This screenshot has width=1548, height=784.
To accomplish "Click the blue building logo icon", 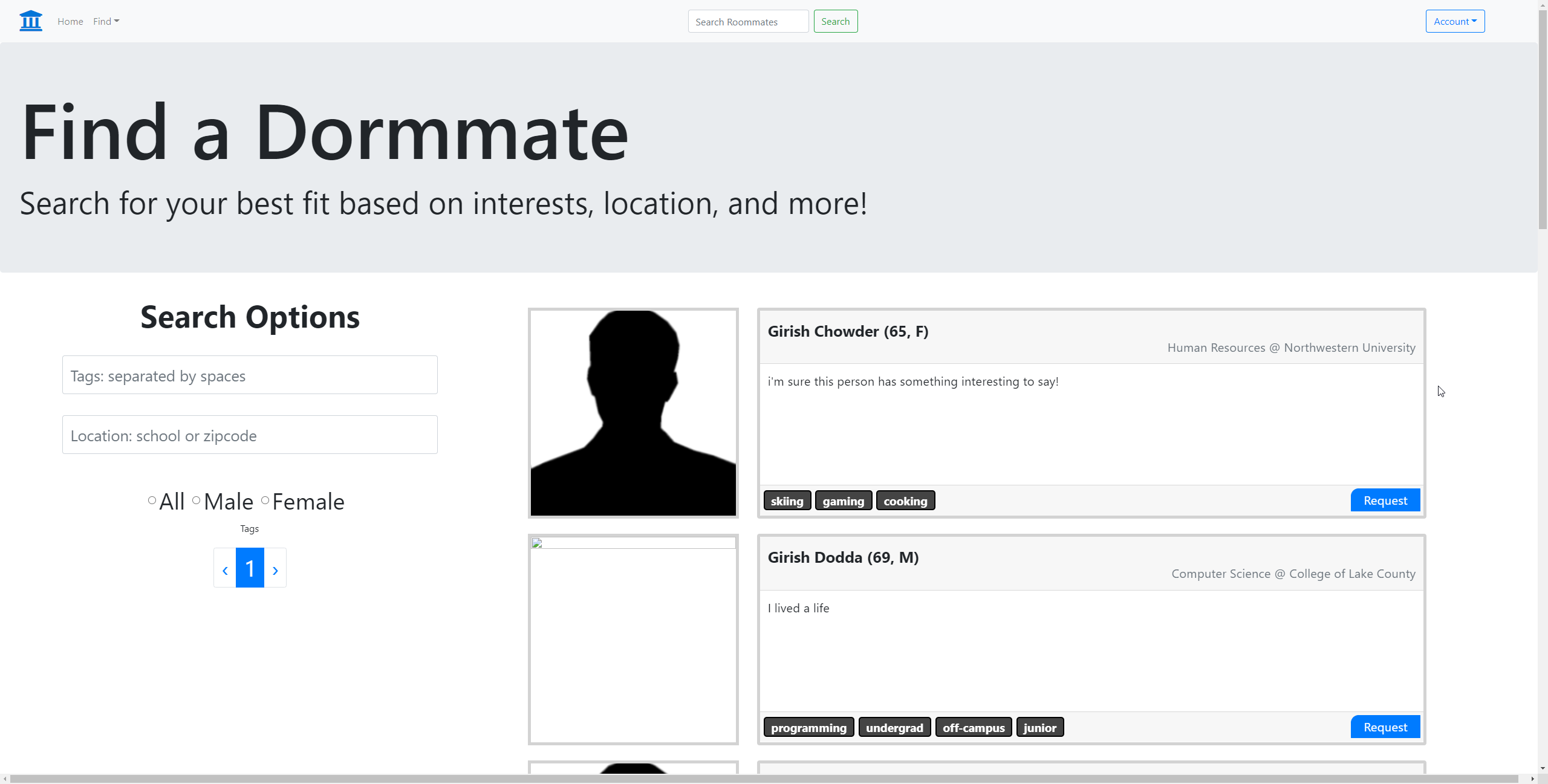I will pos(31,21).
